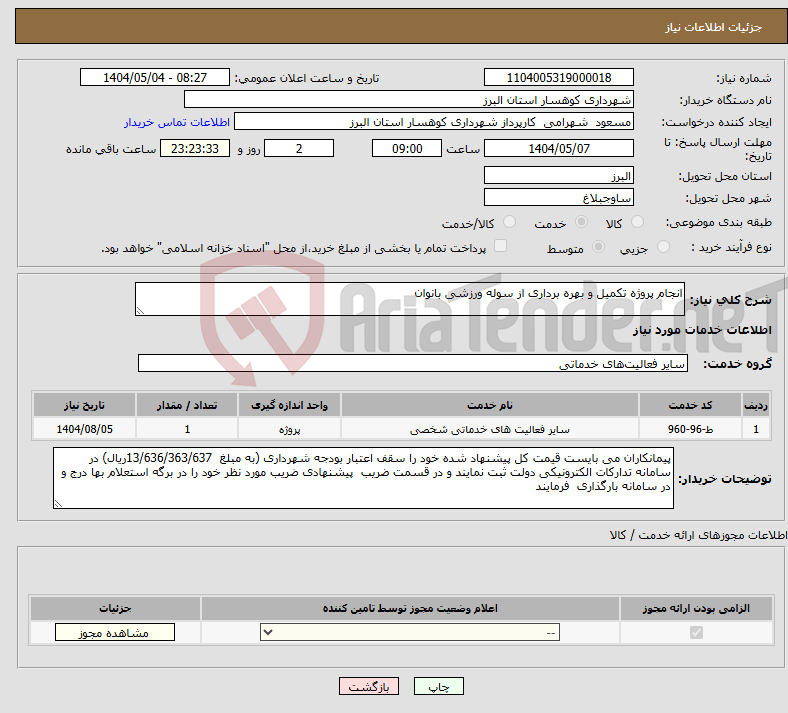Click the چاپ print button
The image size is (788, 713).
439,686
